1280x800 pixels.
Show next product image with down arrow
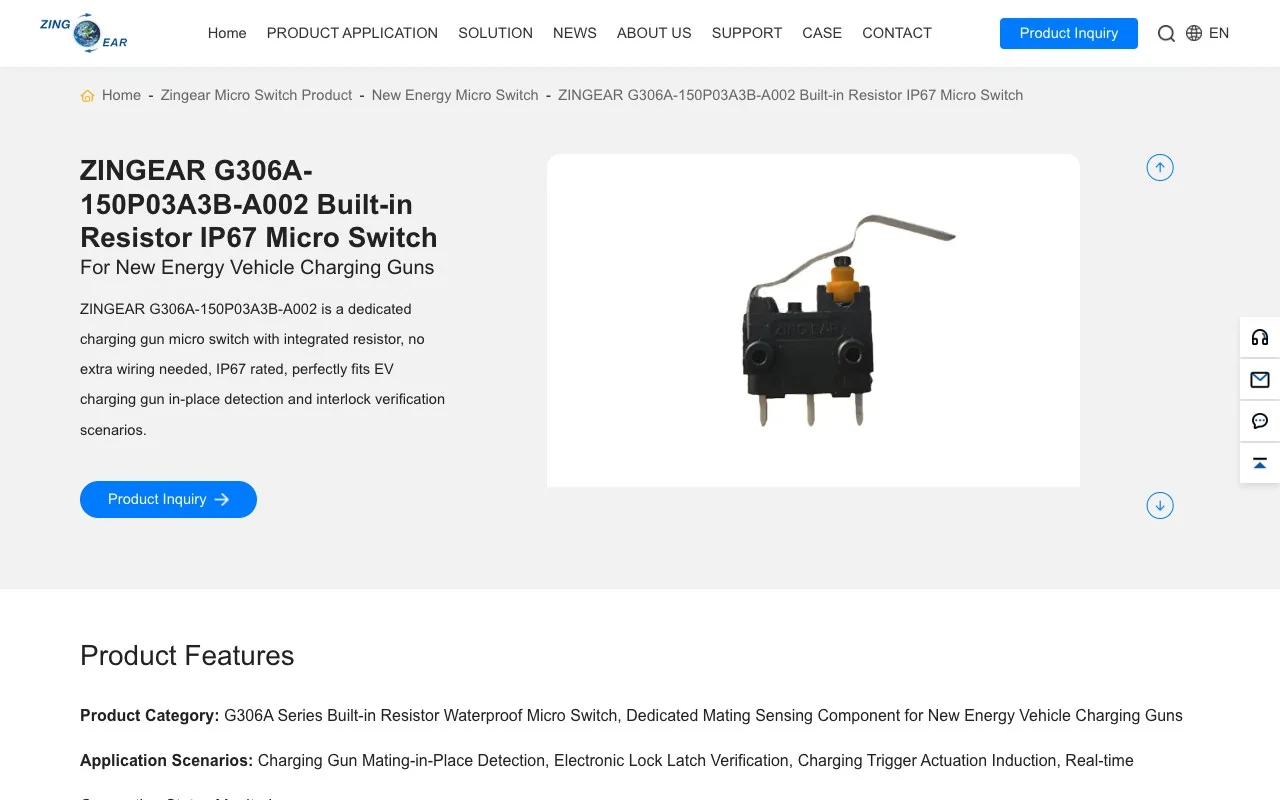[1160, 505]
